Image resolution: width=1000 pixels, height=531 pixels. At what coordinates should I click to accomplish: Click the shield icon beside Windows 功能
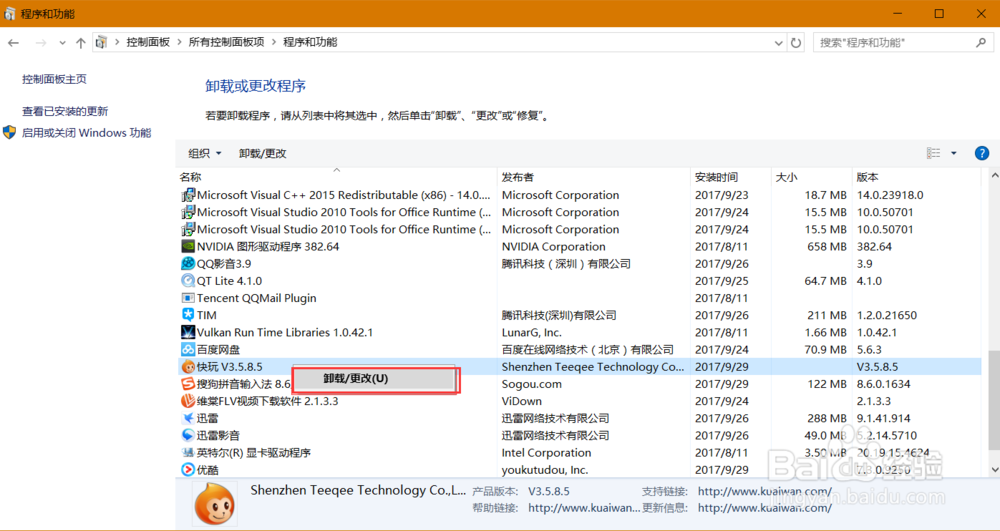(x=10, y=133)
